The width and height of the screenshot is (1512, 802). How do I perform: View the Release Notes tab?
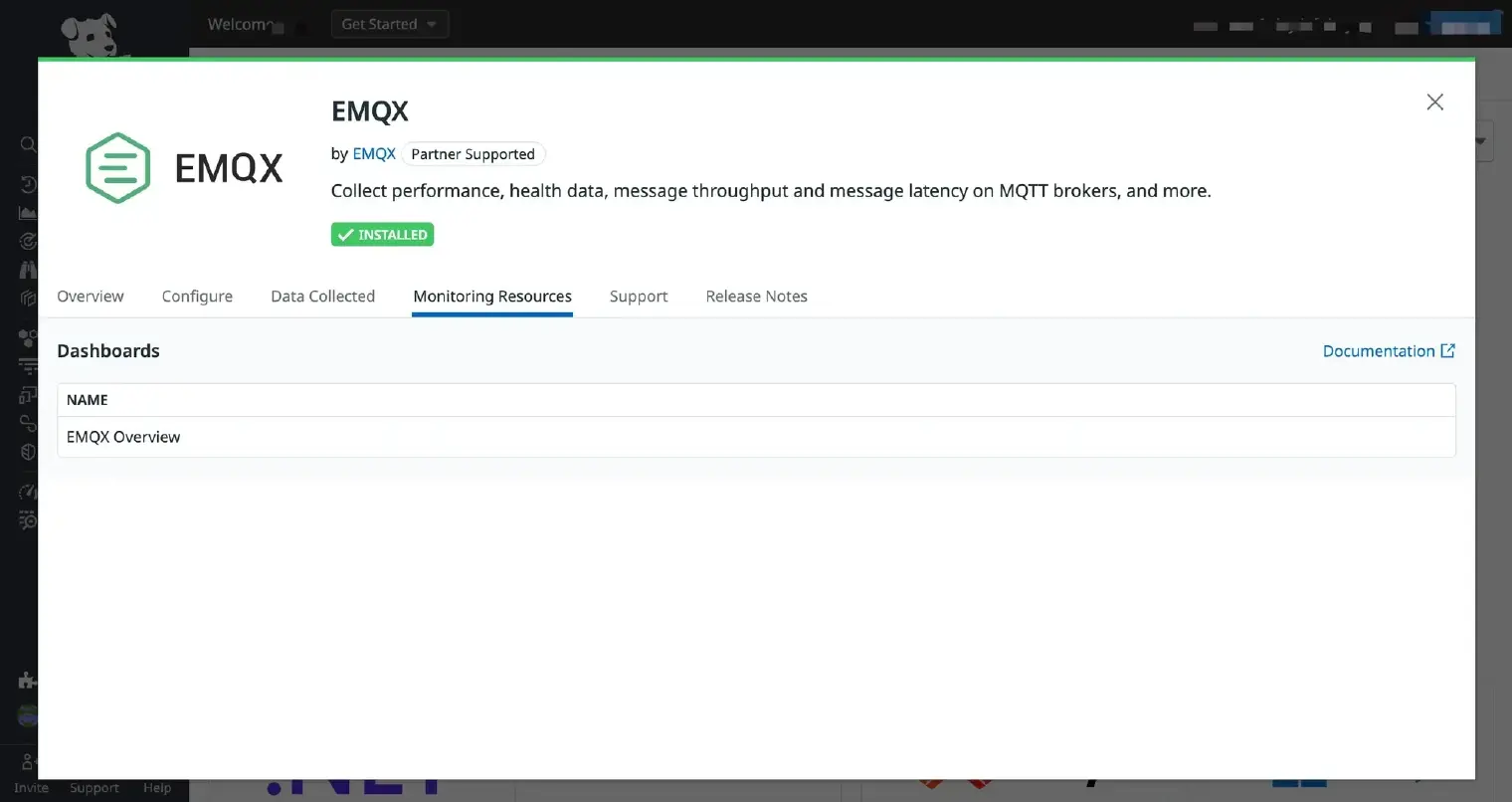pyautogui.click(x=756, y=297)
